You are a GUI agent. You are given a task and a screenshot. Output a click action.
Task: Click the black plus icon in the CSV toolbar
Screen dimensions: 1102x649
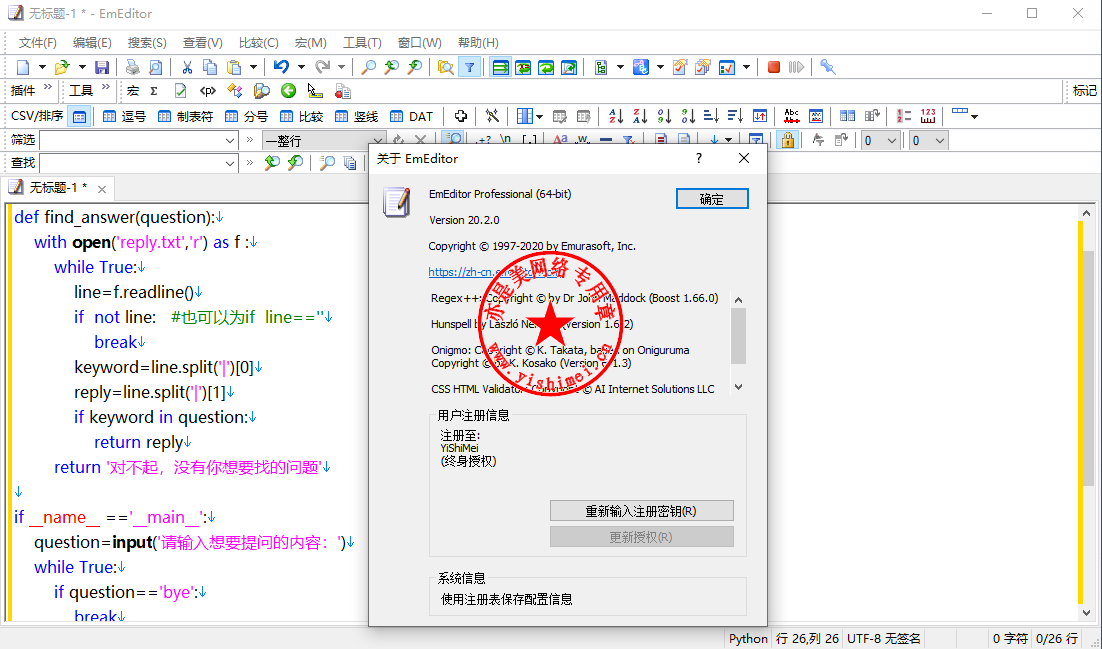pyautogui.click(x=460, y=117)
